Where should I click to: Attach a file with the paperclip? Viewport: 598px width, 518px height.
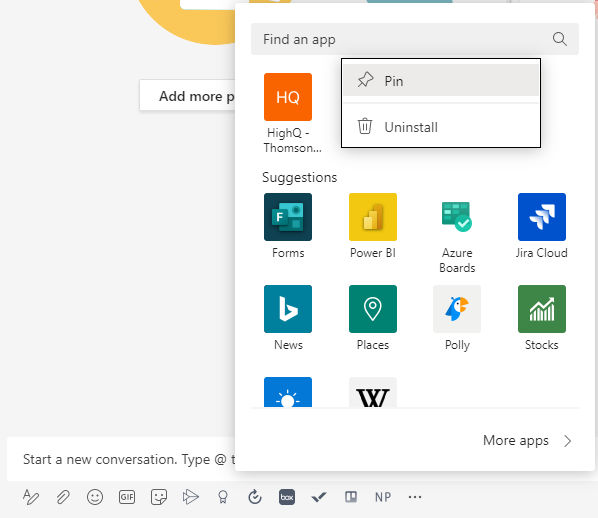tap(63, 497)
